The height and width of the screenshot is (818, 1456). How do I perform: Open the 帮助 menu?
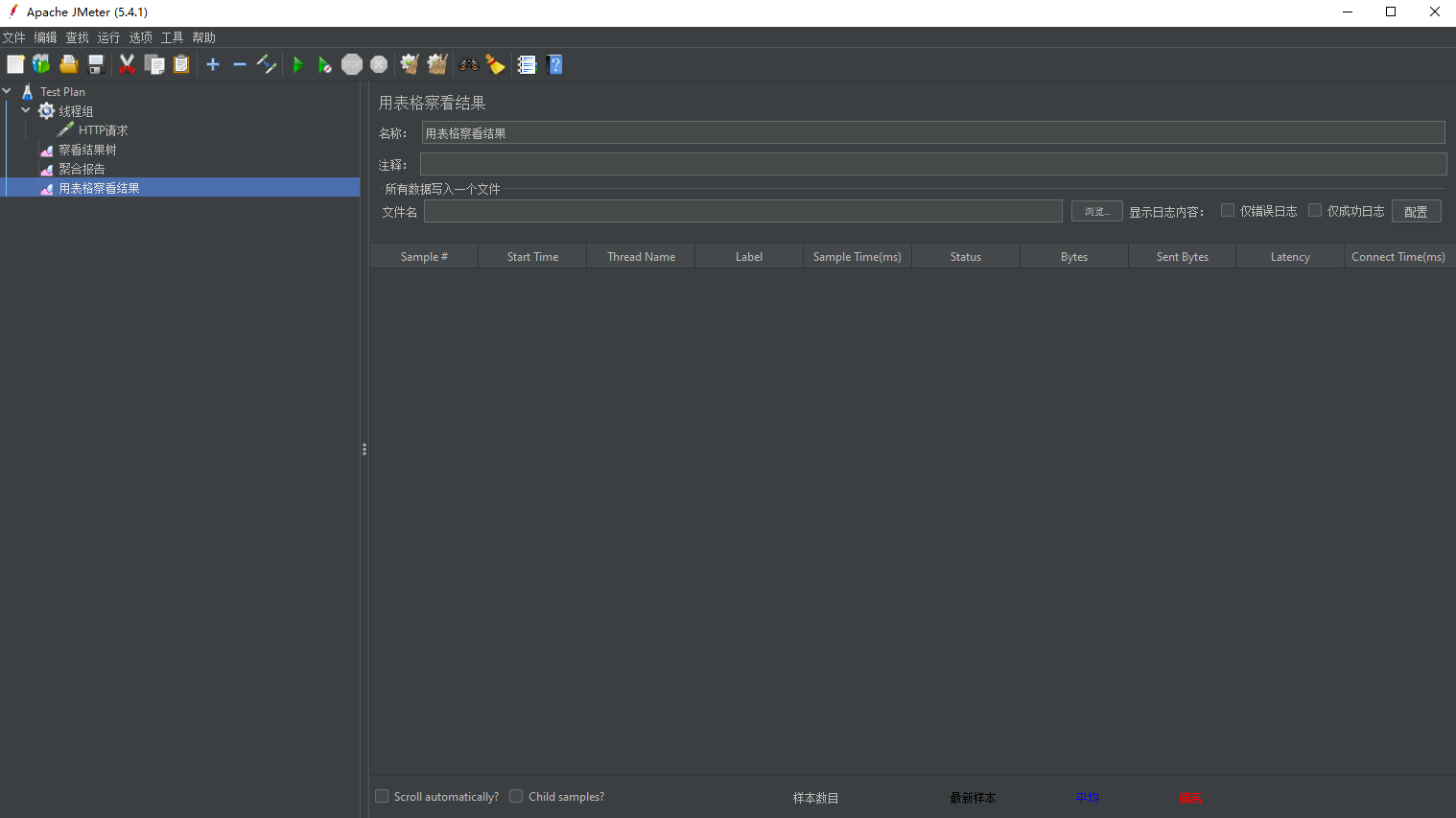(204, 37)
